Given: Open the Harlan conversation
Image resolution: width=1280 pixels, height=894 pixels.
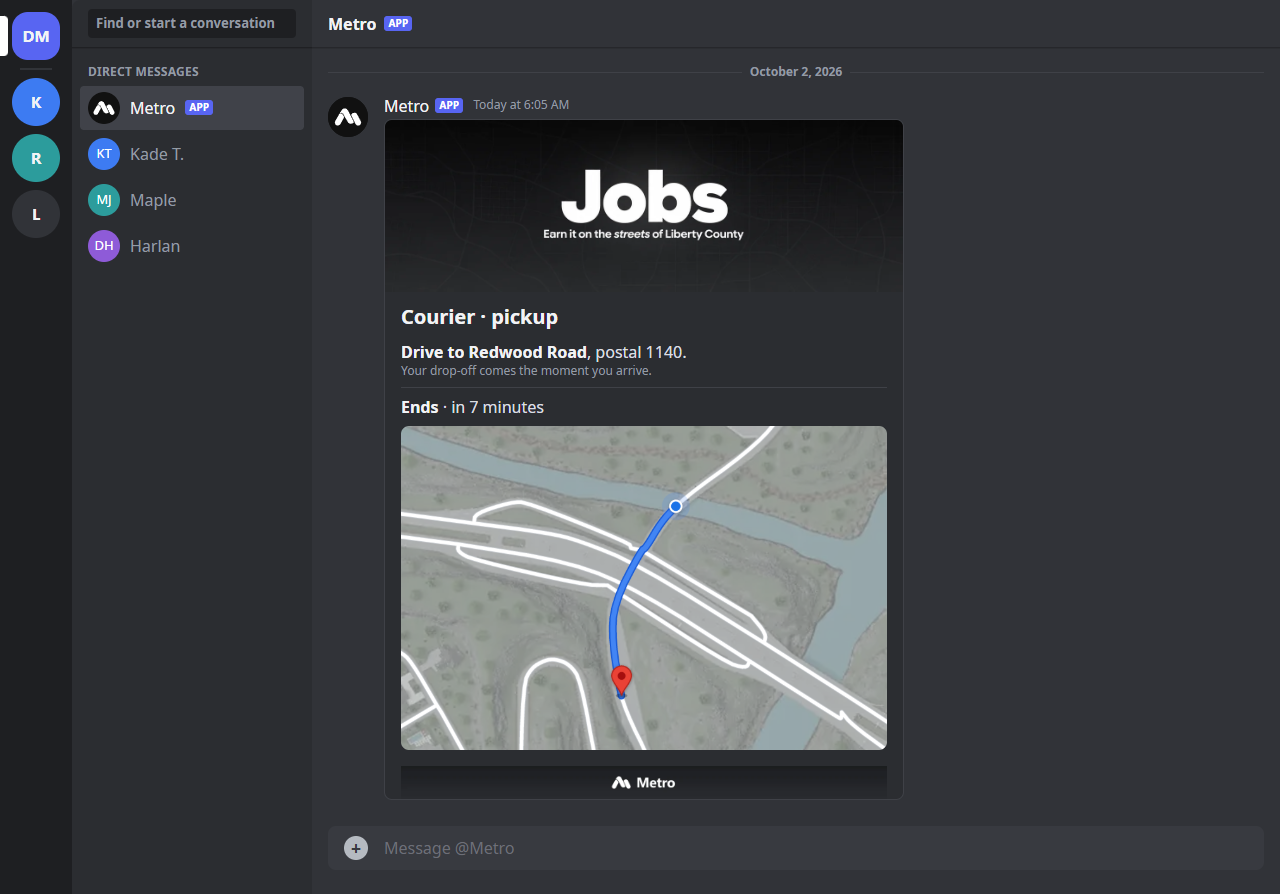Looking at the screenshot, I should tap(192, 246).
